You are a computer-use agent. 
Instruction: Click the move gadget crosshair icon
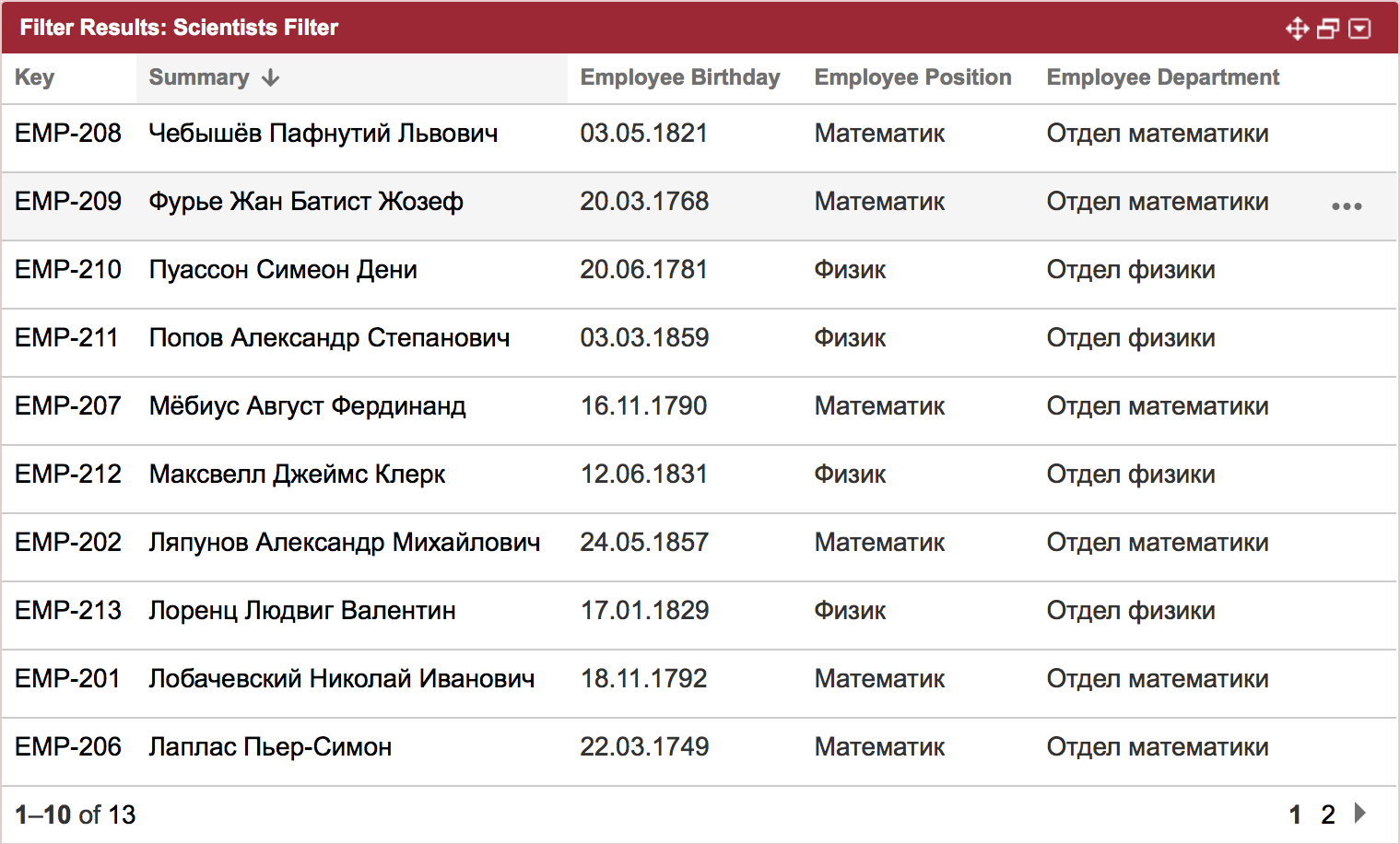pos(1297,29)
